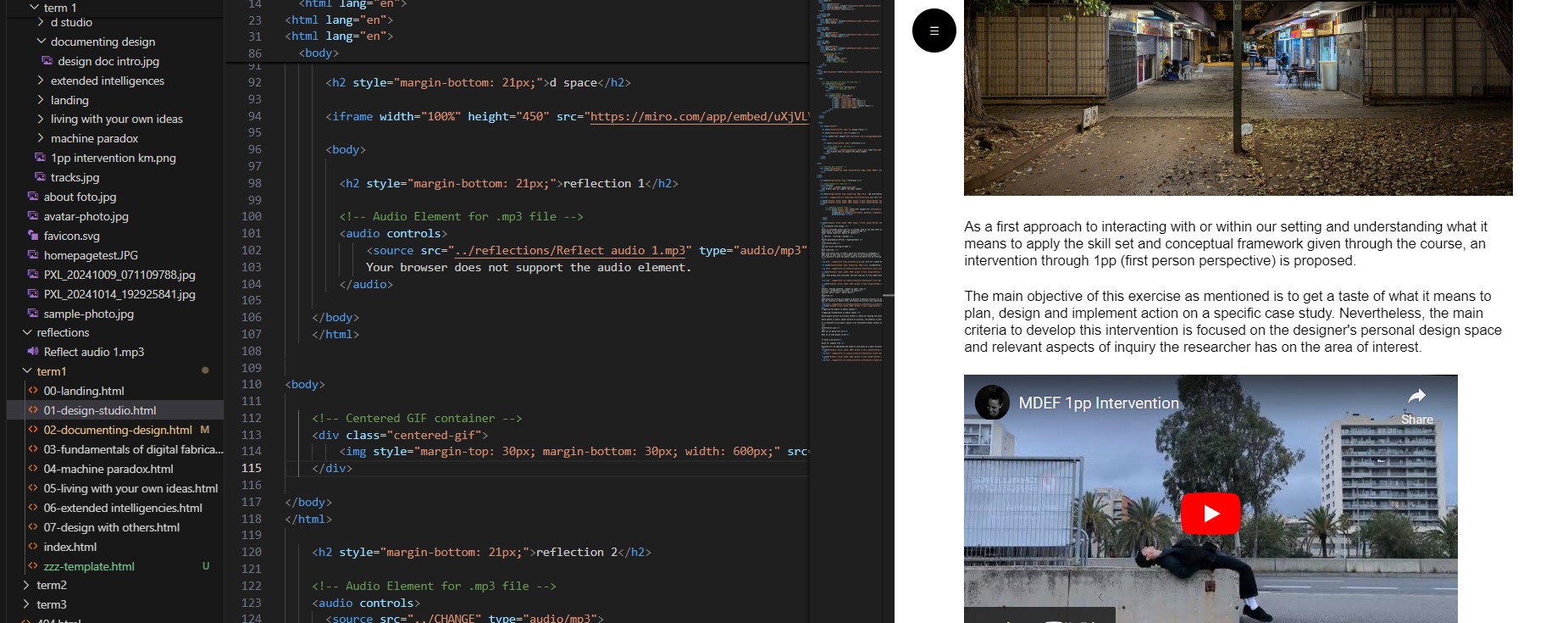1568x623 pixels.
Task: Select 1pp intervention km.png file
Action: (x=113, y=158)
